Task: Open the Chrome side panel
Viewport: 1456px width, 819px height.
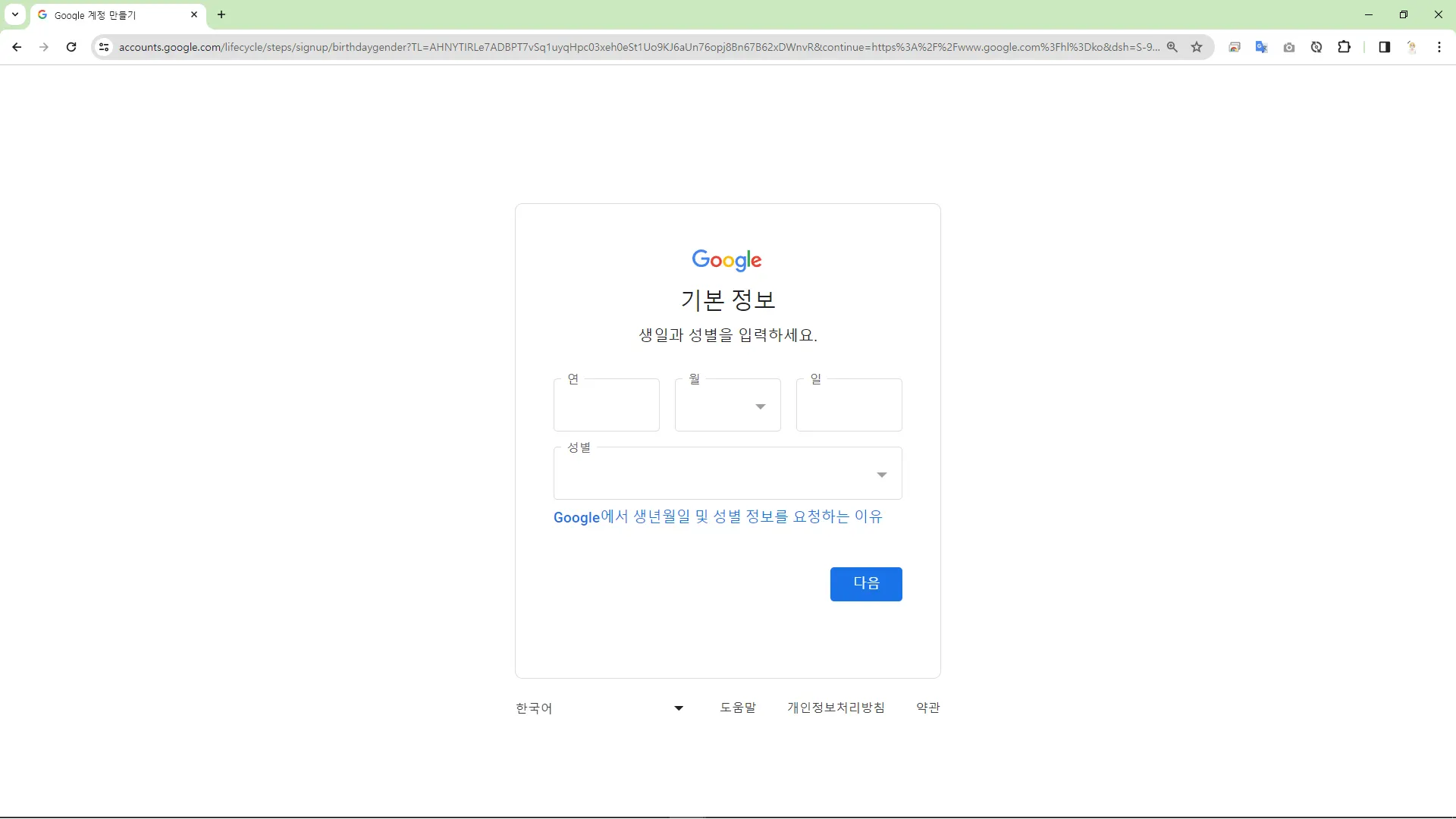Action: [x=1384, y=47]
